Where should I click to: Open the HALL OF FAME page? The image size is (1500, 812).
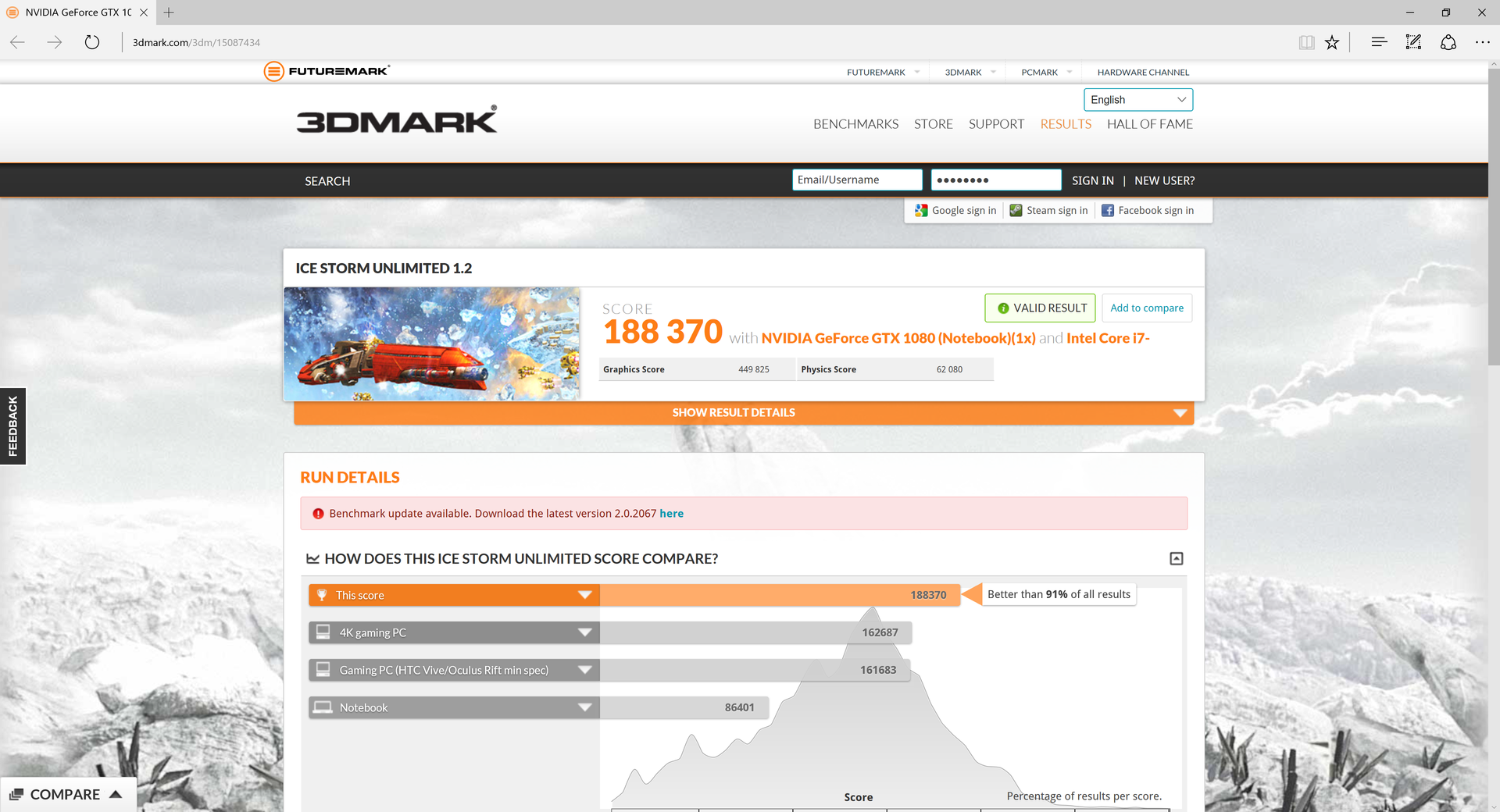[1149, 123]
